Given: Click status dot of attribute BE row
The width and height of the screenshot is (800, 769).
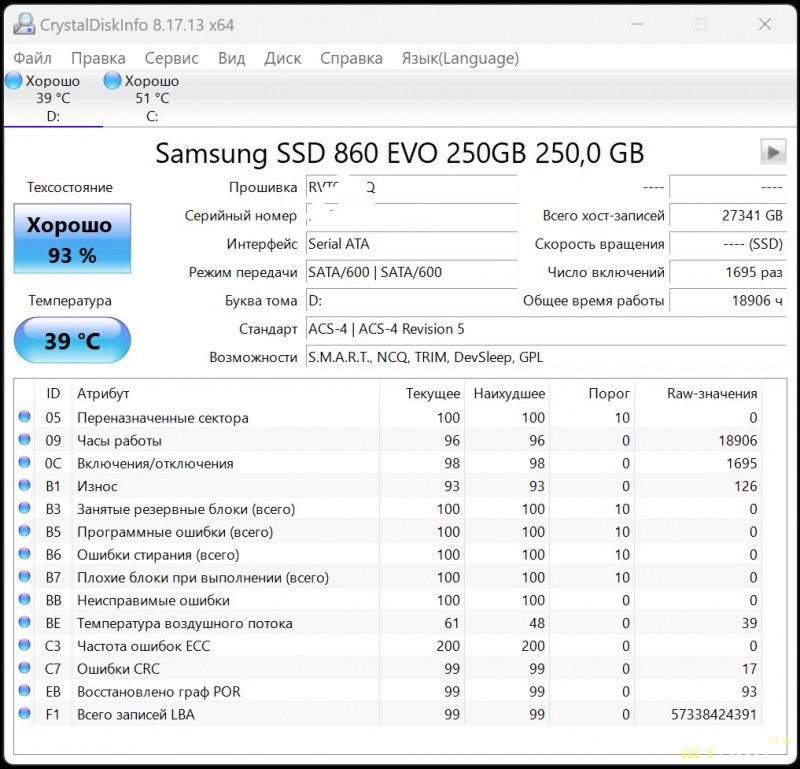Looking at the screenshot, I should 24,622.
